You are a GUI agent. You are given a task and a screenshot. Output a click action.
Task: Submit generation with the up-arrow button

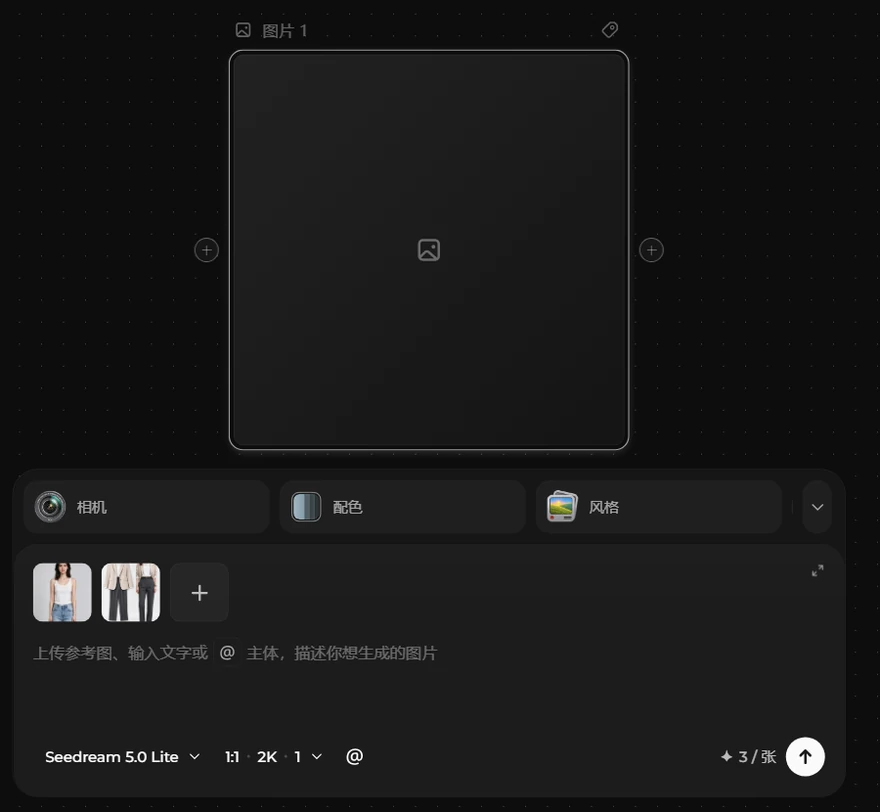(x=805, y=756)
